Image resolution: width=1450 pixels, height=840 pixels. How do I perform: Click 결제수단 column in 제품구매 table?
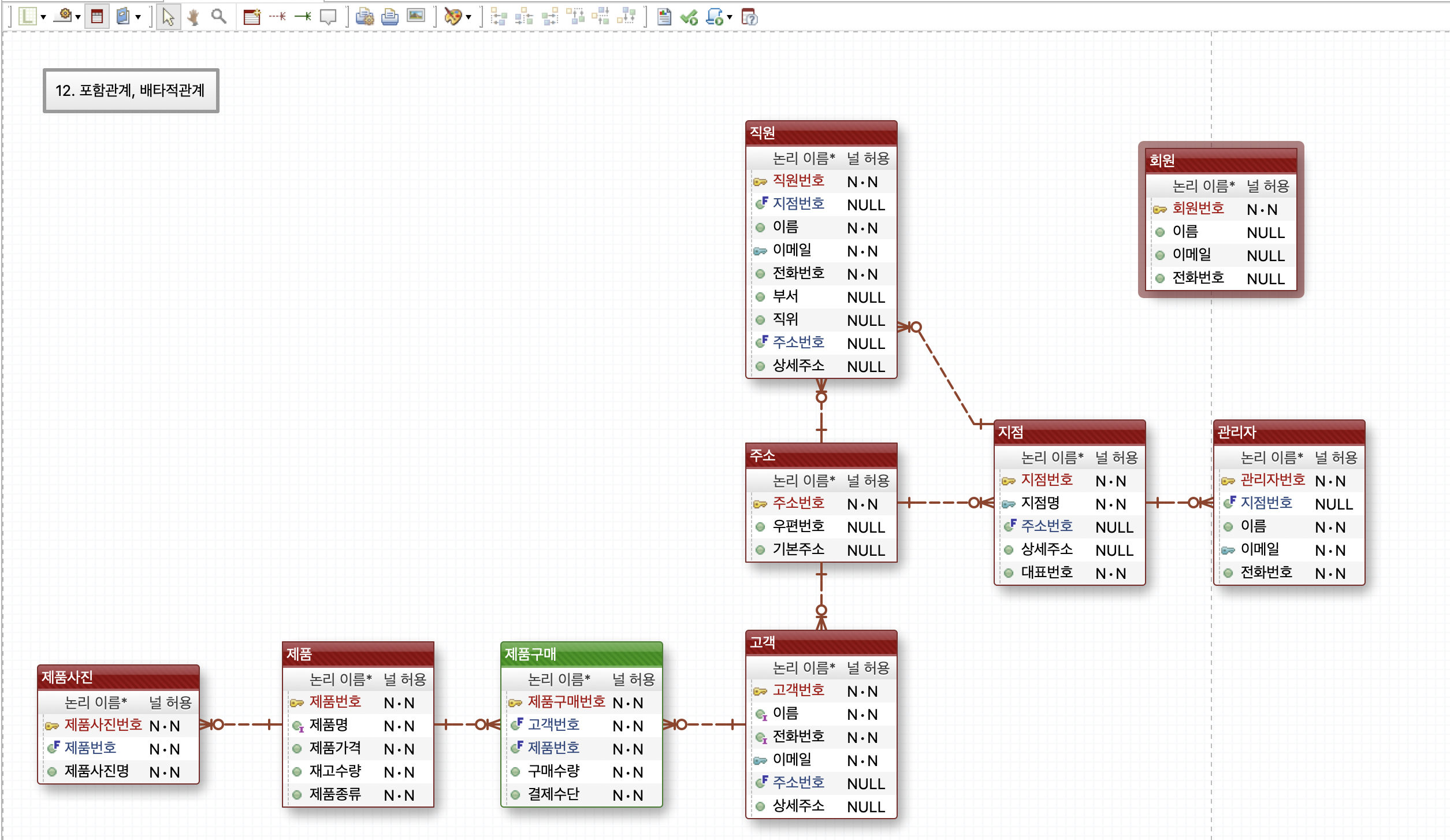[x=581, y=795]
